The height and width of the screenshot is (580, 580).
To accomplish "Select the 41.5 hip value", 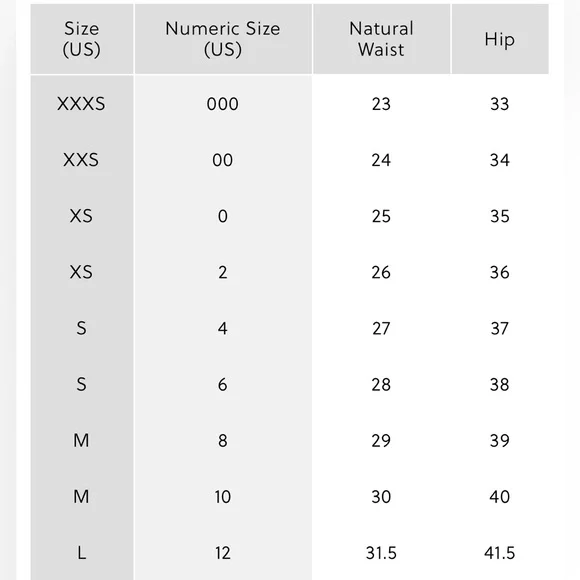I will tap(500, 553).
